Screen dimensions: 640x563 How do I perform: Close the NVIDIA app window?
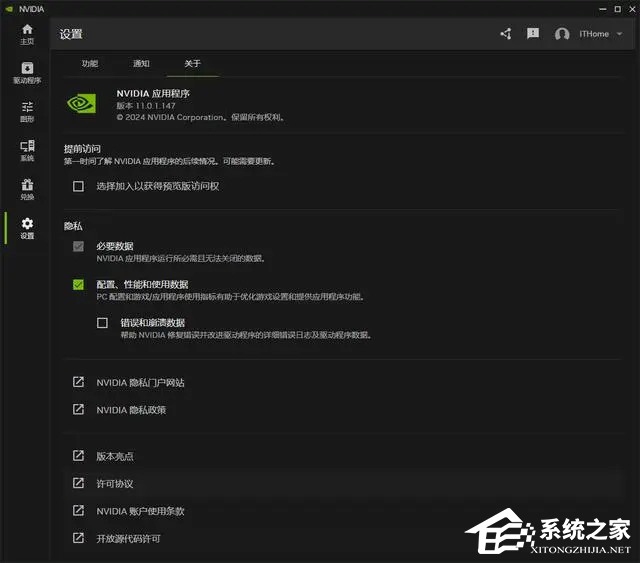[x=632, y=9]
